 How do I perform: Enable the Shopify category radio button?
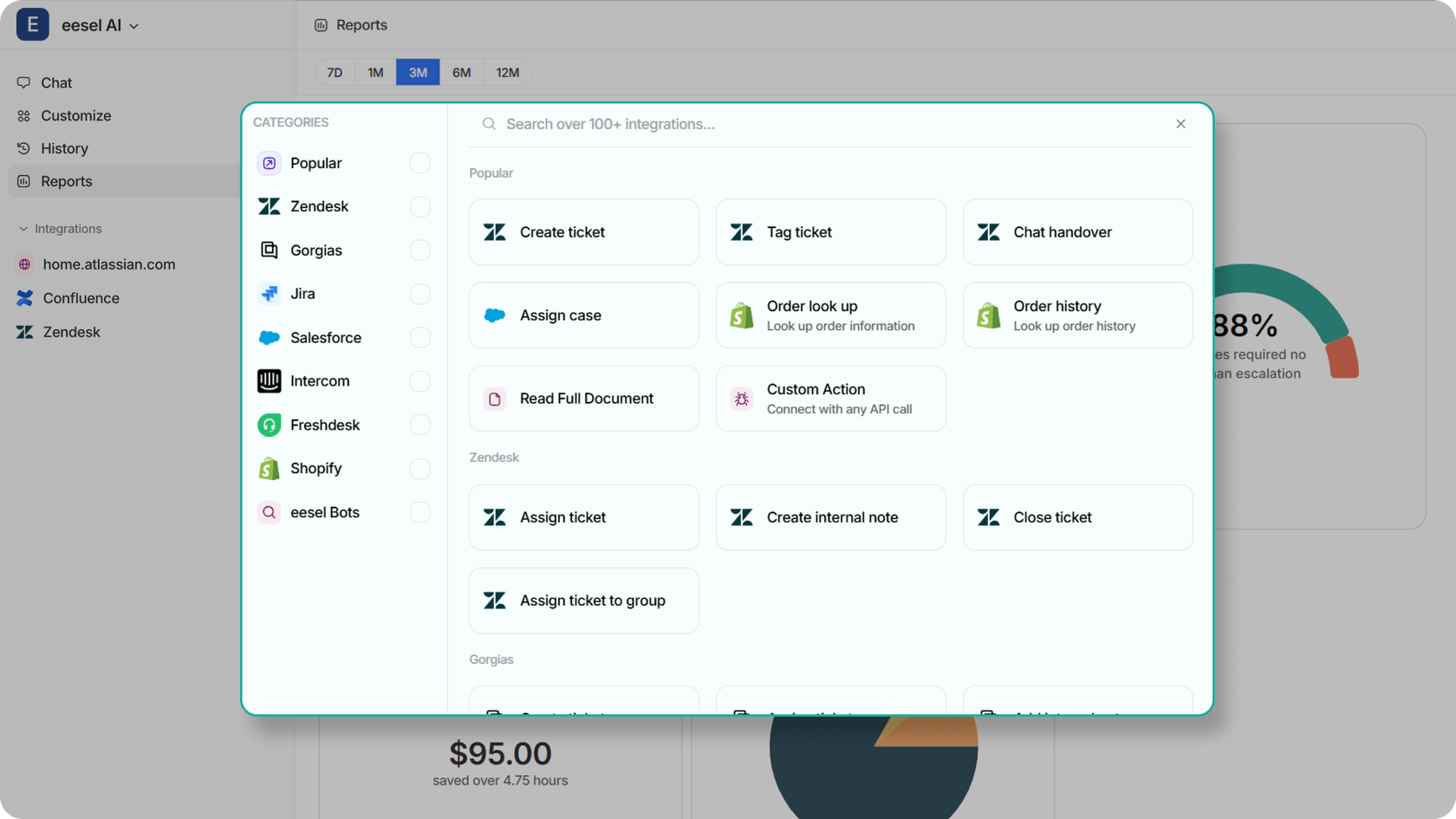click(419, 469)
